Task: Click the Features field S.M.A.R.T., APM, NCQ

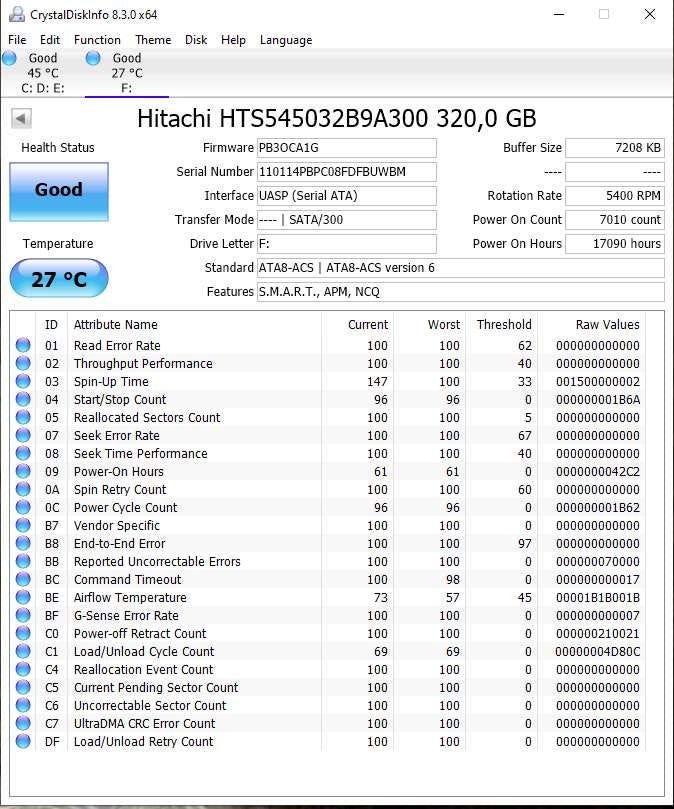Action: [x=460, y=292]
